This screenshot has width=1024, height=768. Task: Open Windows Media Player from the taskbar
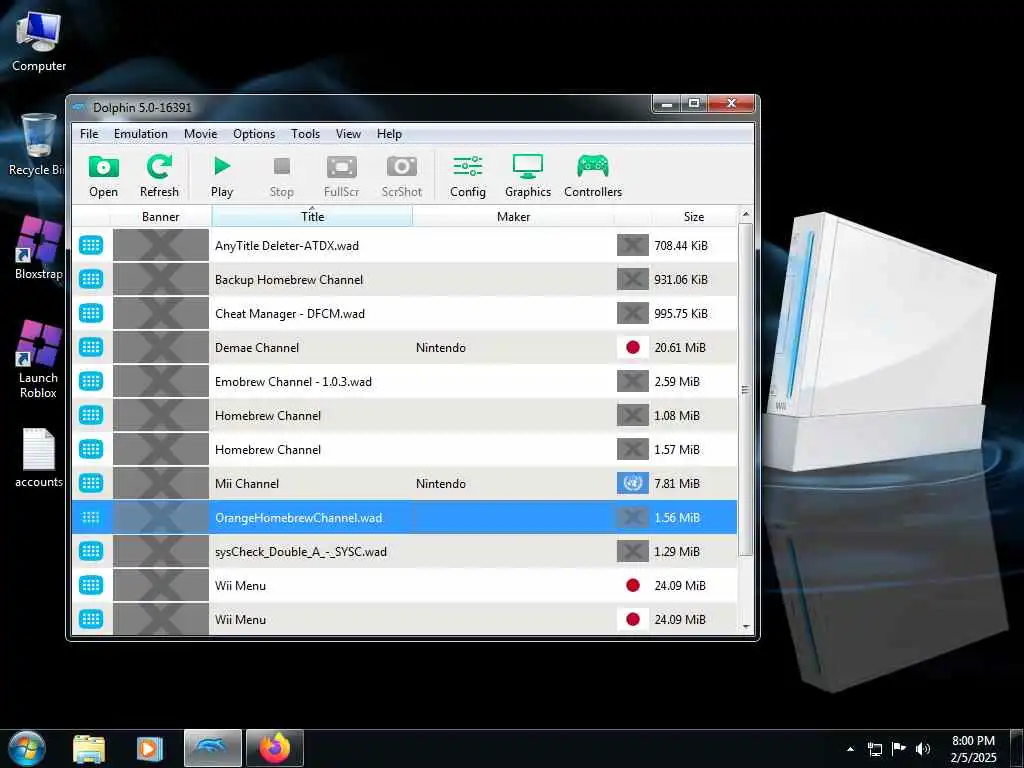tap(150, 749)
